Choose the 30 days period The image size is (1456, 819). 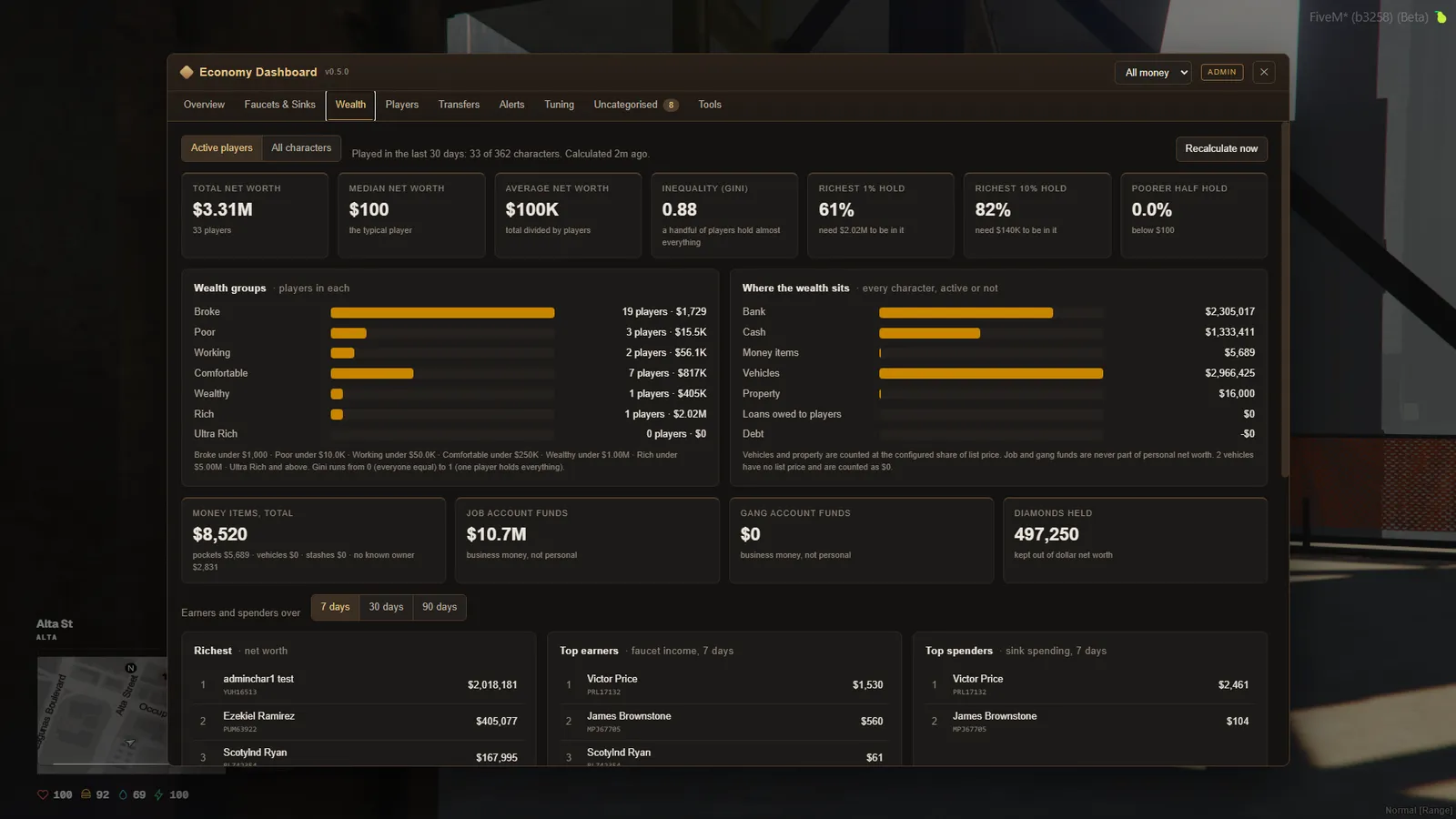point(386,607)
